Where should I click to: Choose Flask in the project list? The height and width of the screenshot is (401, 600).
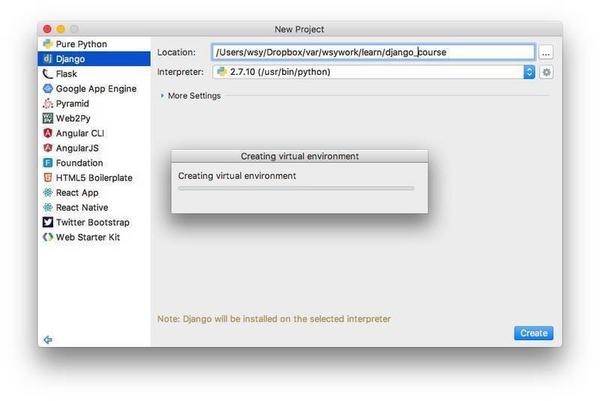point(94,74)
